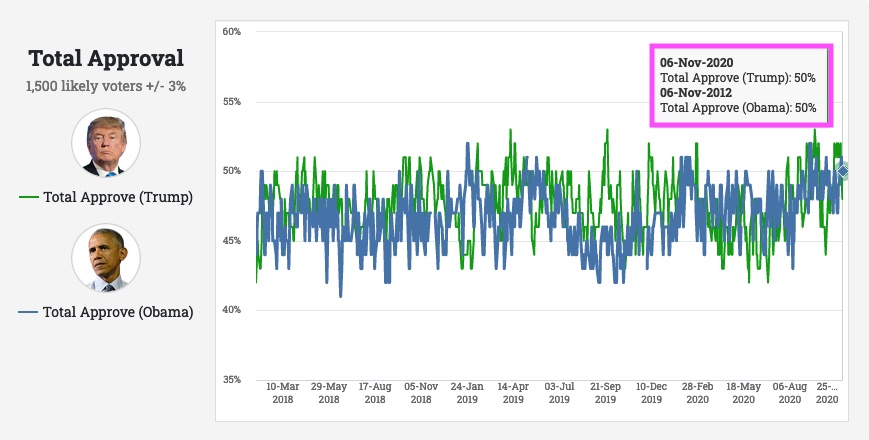The image size is (869, 440).
Task: Click the 06-Nov-2012 date in tooltip
Action: [696, 93]
